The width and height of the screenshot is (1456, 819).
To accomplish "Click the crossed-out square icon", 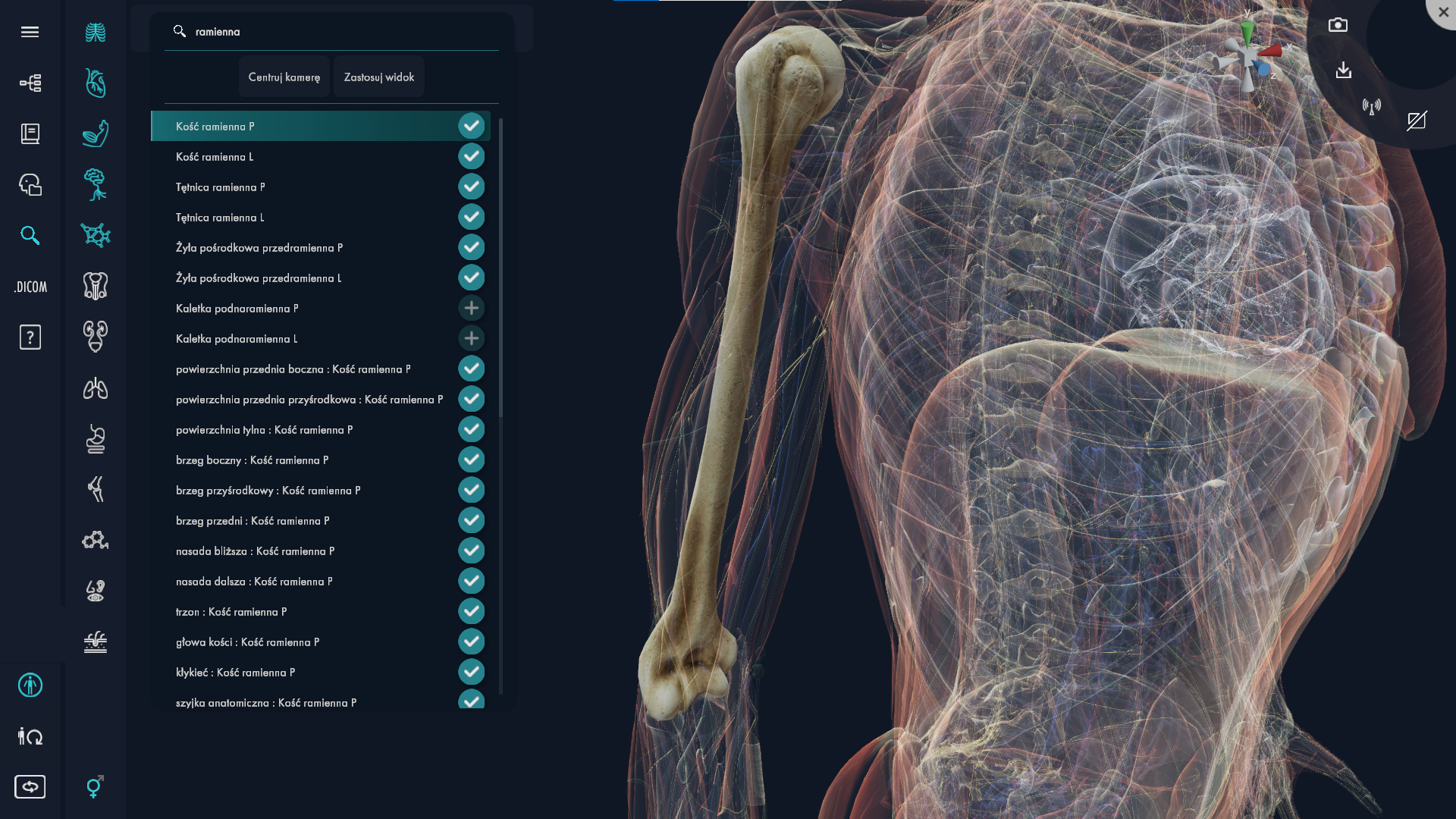I will [1417, 121].
